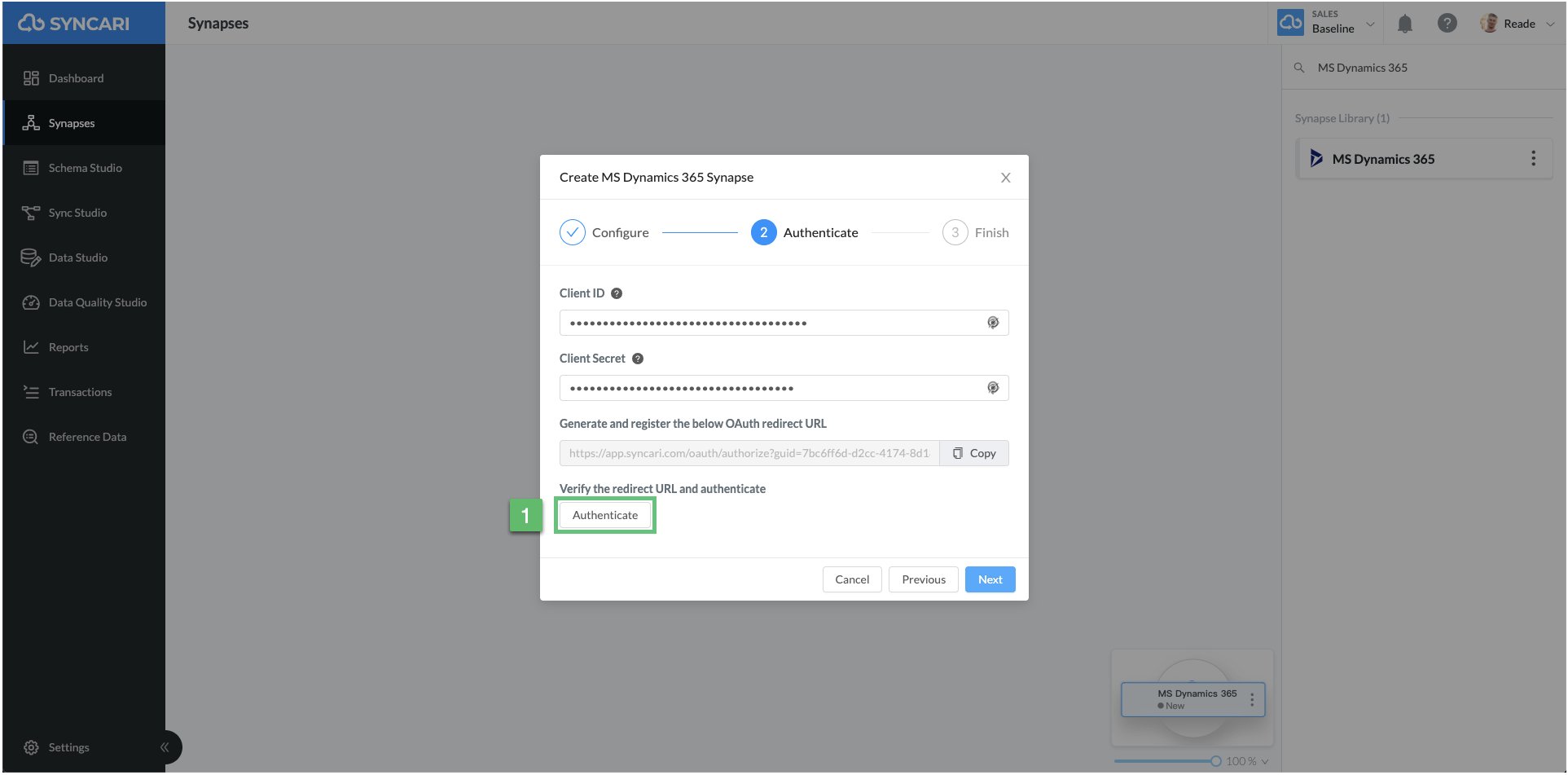
Task: Open the 100% zoom dropdown
Action: click(1248, 761)
